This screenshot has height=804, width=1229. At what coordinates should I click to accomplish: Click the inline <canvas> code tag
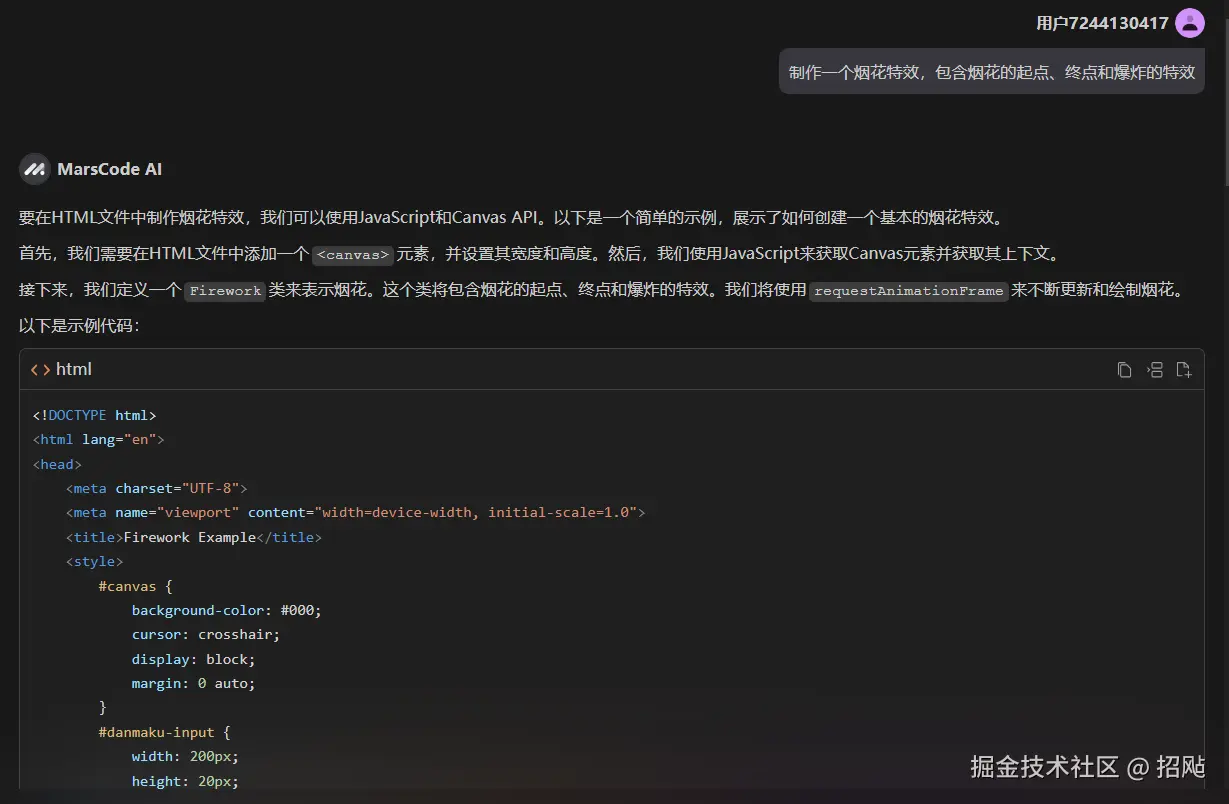point(353,254)
